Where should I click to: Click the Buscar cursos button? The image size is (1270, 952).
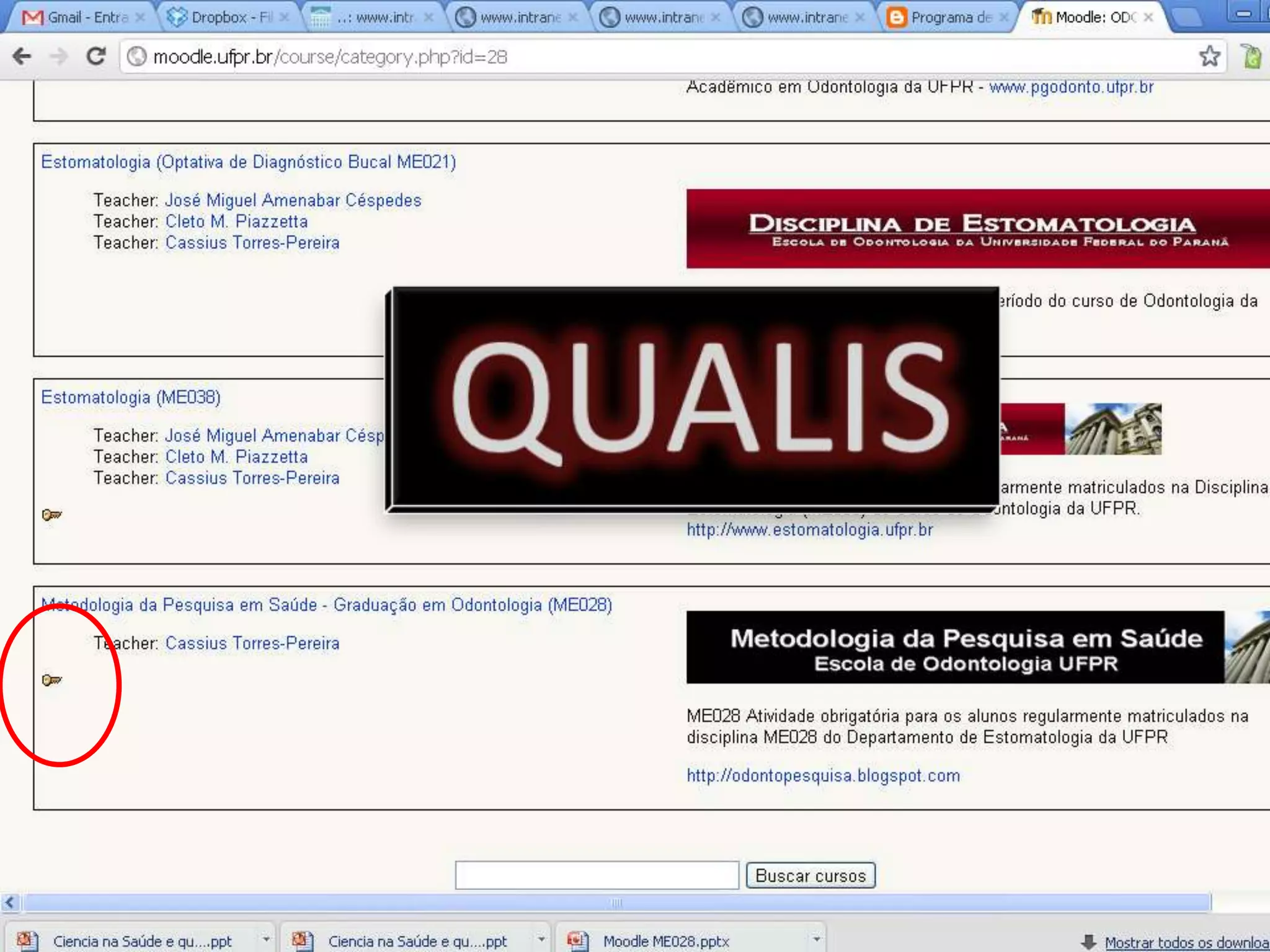point(810,875)
